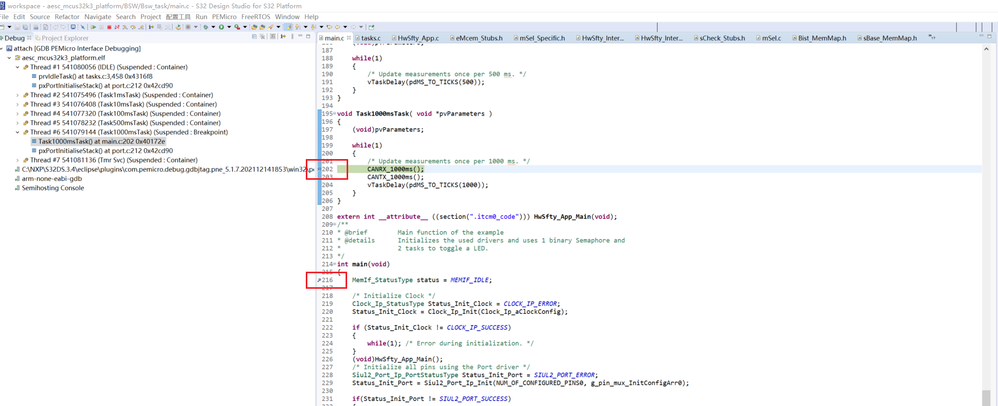Click the Step Return icon
The height and width of the screenshot is (406, 998).
141,27
